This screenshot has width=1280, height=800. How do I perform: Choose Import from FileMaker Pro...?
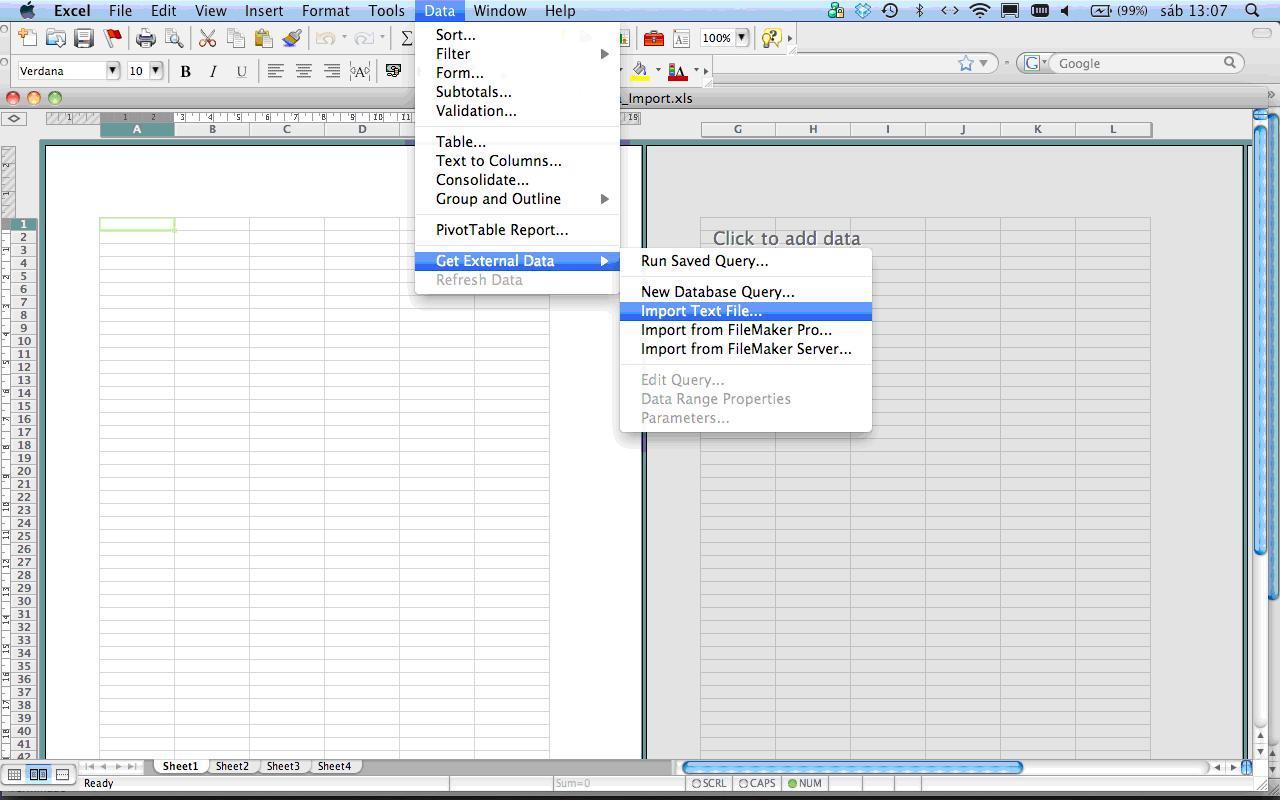click(x=746, y=330)
